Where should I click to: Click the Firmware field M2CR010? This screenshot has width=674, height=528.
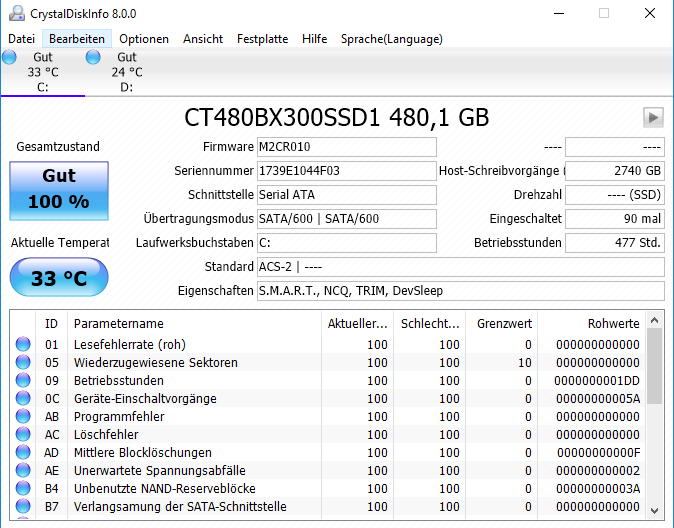click(x=347, y=147)
